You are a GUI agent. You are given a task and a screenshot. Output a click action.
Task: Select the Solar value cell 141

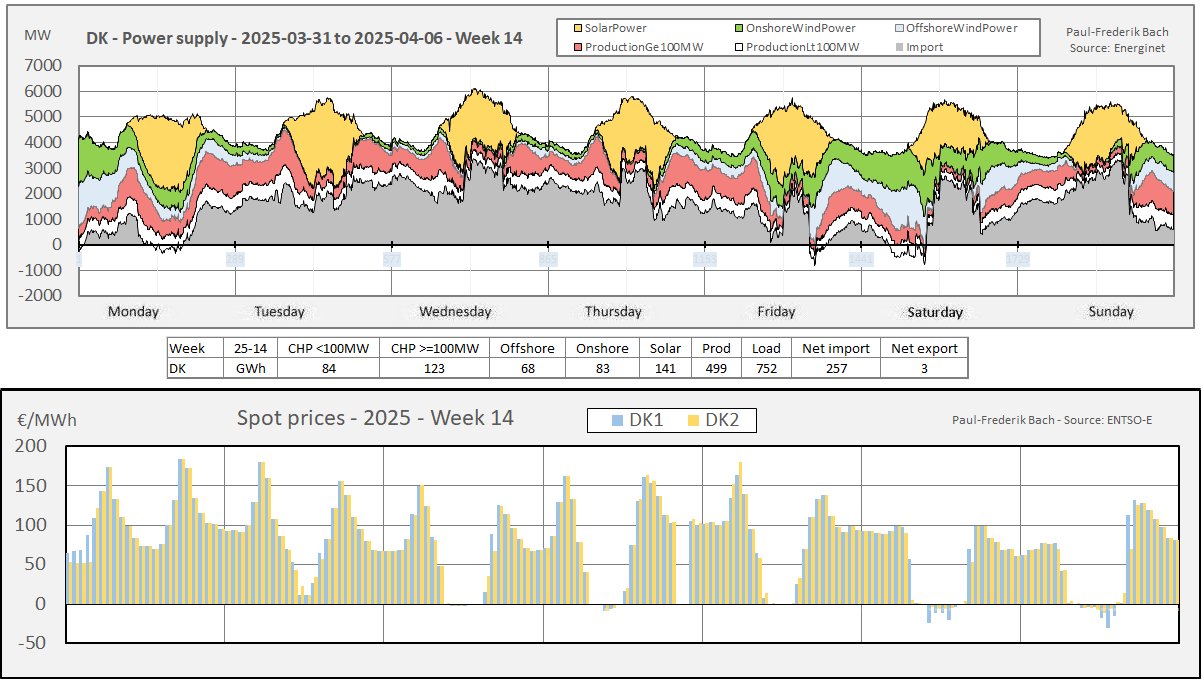[x=666, y=368]
